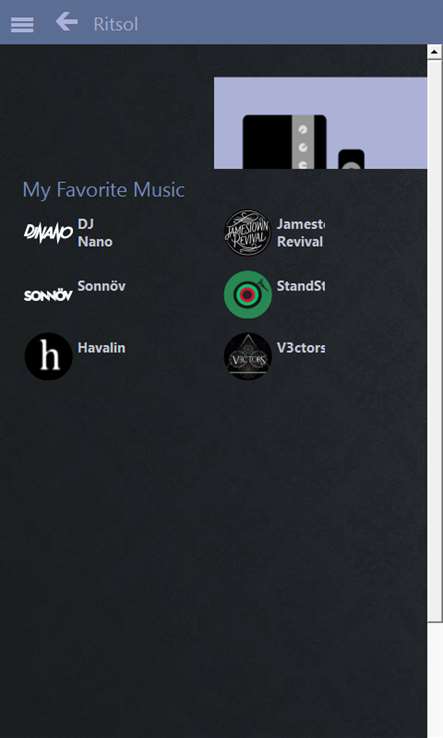The width and height of the screenshot is (443, 738).
Task: Open the V3ctors artist name link
Action: coord(301,348)
